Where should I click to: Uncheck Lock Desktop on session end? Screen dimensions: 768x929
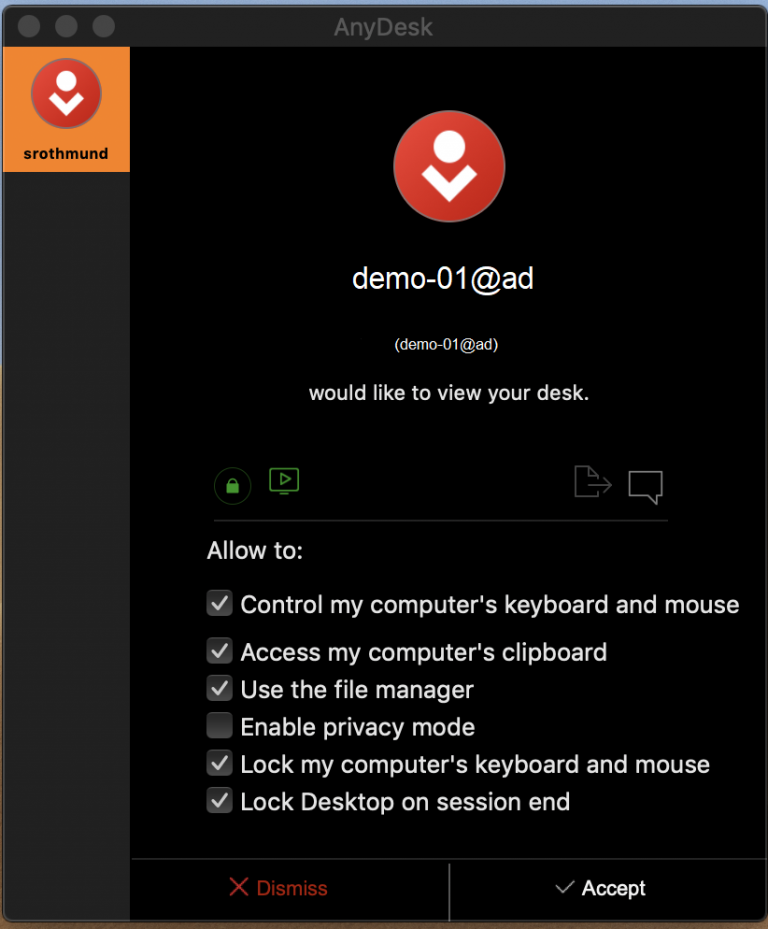(x=219, y=801)
